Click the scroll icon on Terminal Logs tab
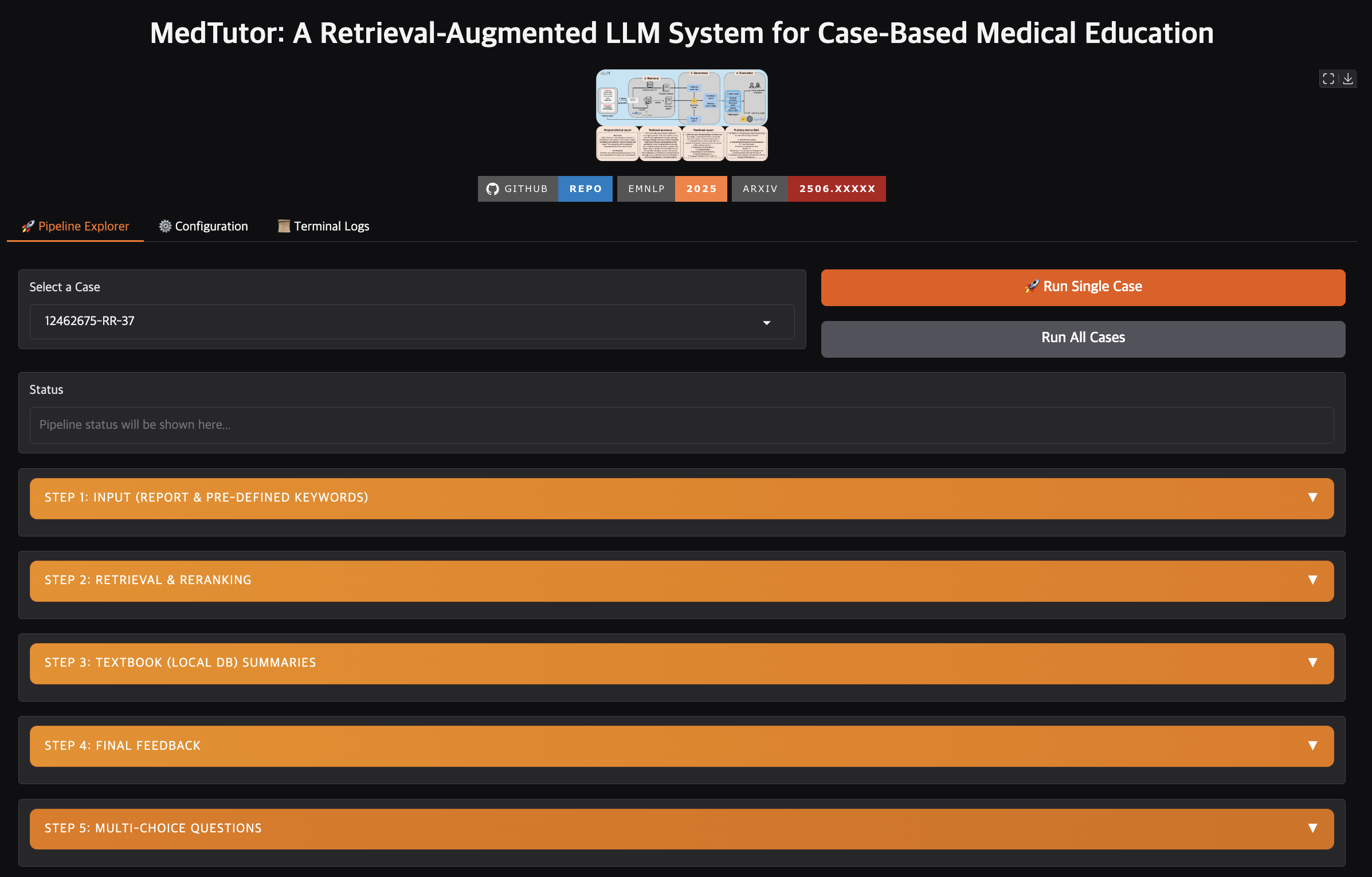This screenshot has width=1372, height=877. tap(284, 226)
